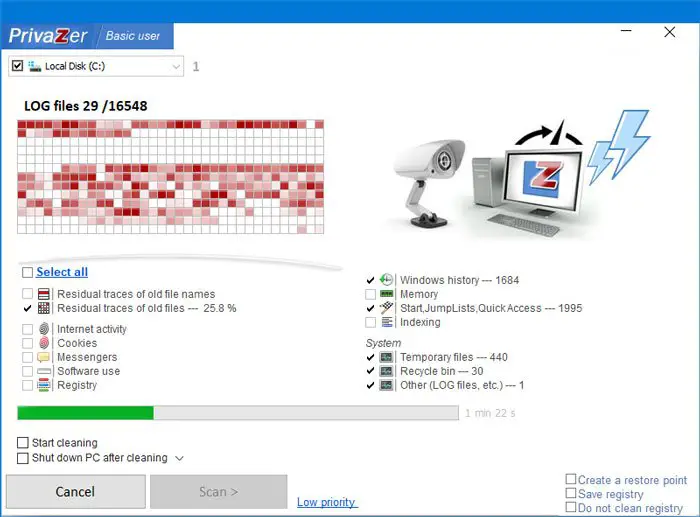
Task: Enable the Messengers checkbox
Action: [27, 357]
